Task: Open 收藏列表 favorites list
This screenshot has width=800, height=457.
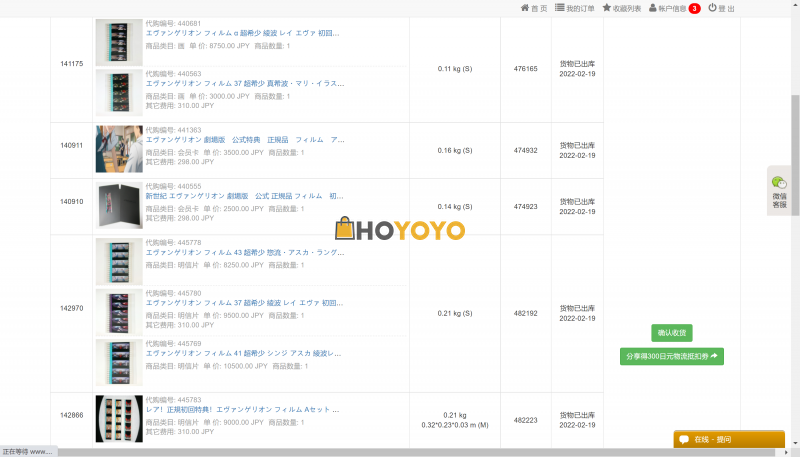Action: 621,8
